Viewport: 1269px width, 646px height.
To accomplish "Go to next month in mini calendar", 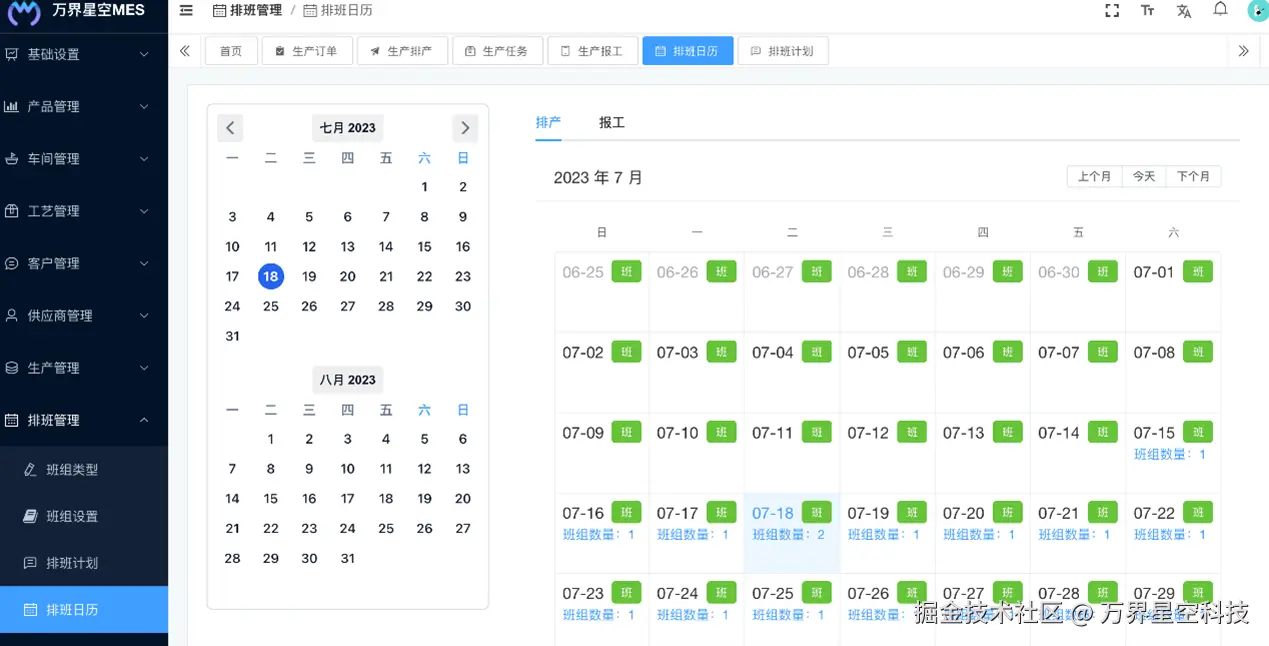I will [x=465, y=128].
